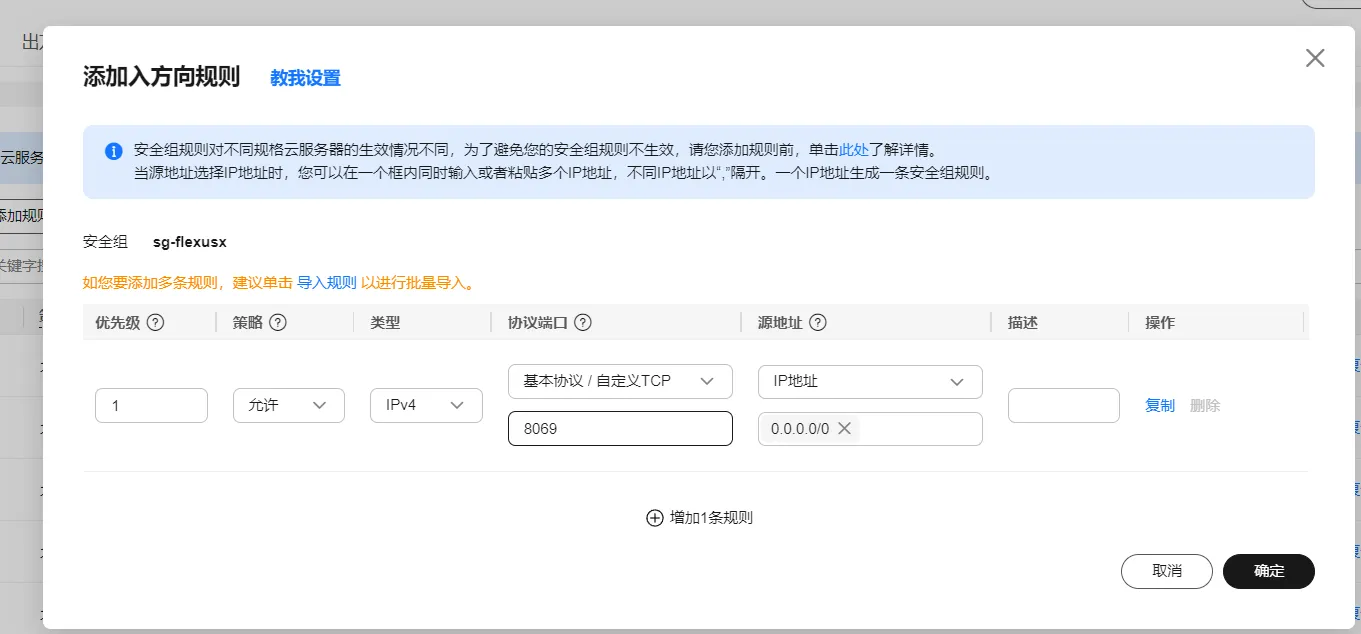Image resolution: width=1361 pixels, height=634 pixels.
Task: Open the 允许 policy dropdown
Action: [288, 405]
